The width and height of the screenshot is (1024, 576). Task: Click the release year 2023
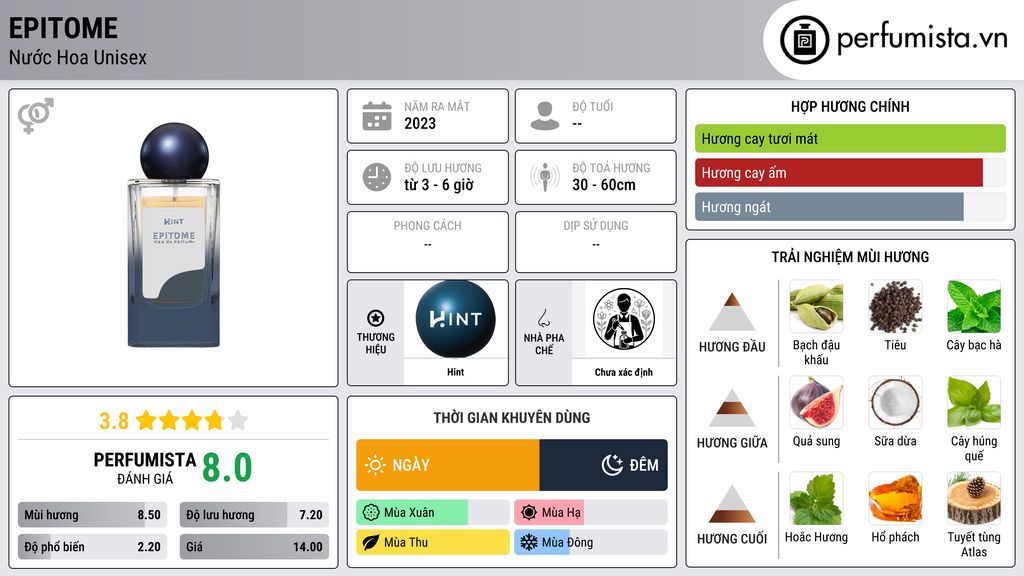tap(420, 123)
